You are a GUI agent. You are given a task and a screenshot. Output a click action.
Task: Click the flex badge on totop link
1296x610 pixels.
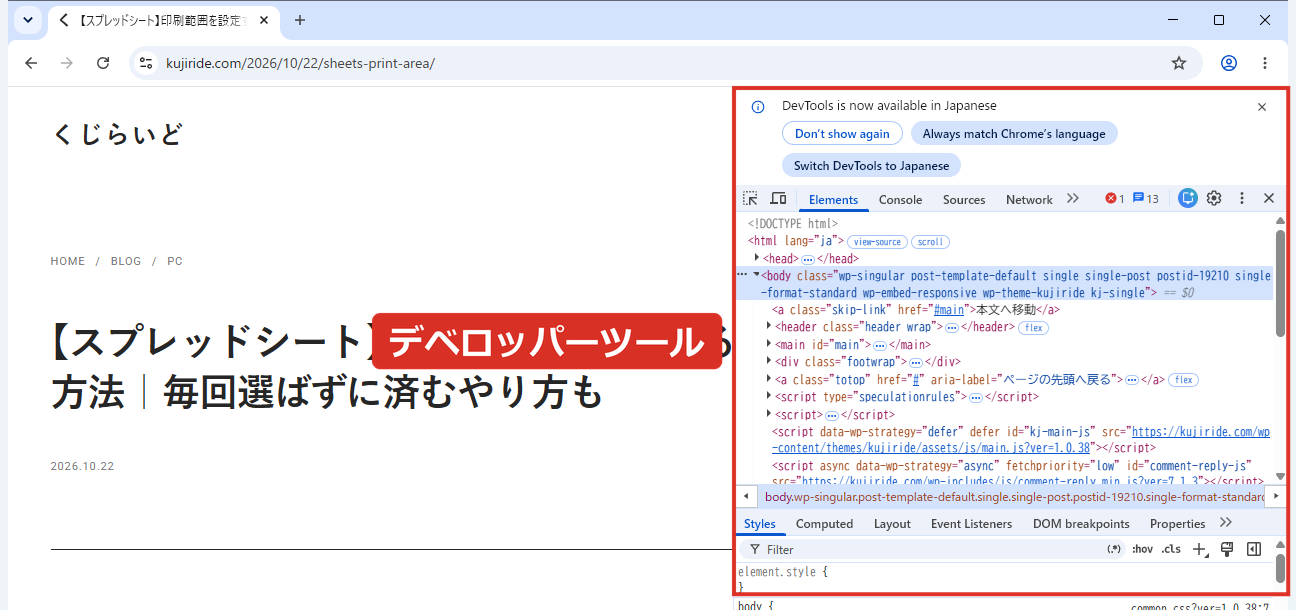pyautogui.click(x=1184, y=380)
